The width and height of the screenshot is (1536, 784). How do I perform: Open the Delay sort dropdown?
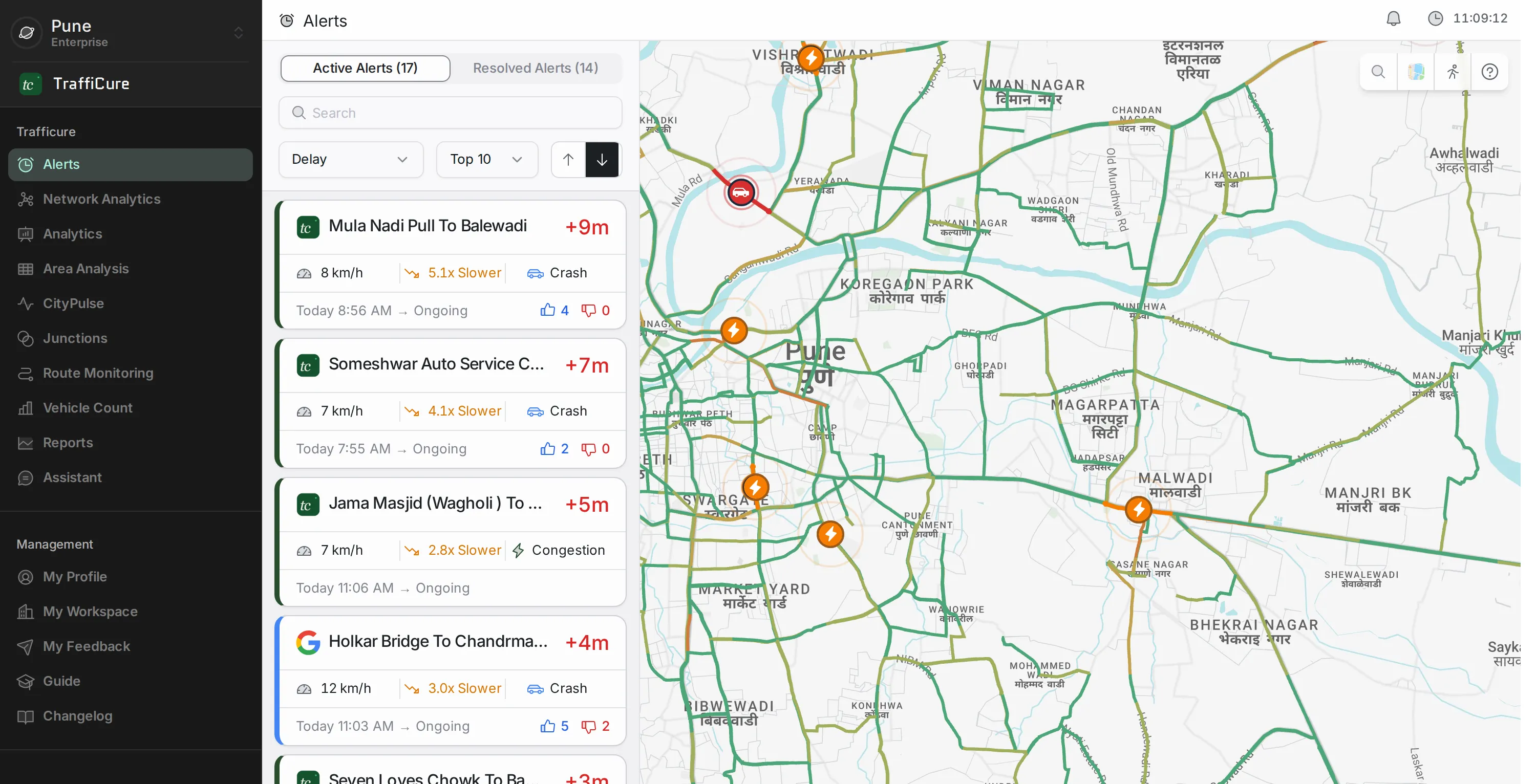click(x=351, y=159)
